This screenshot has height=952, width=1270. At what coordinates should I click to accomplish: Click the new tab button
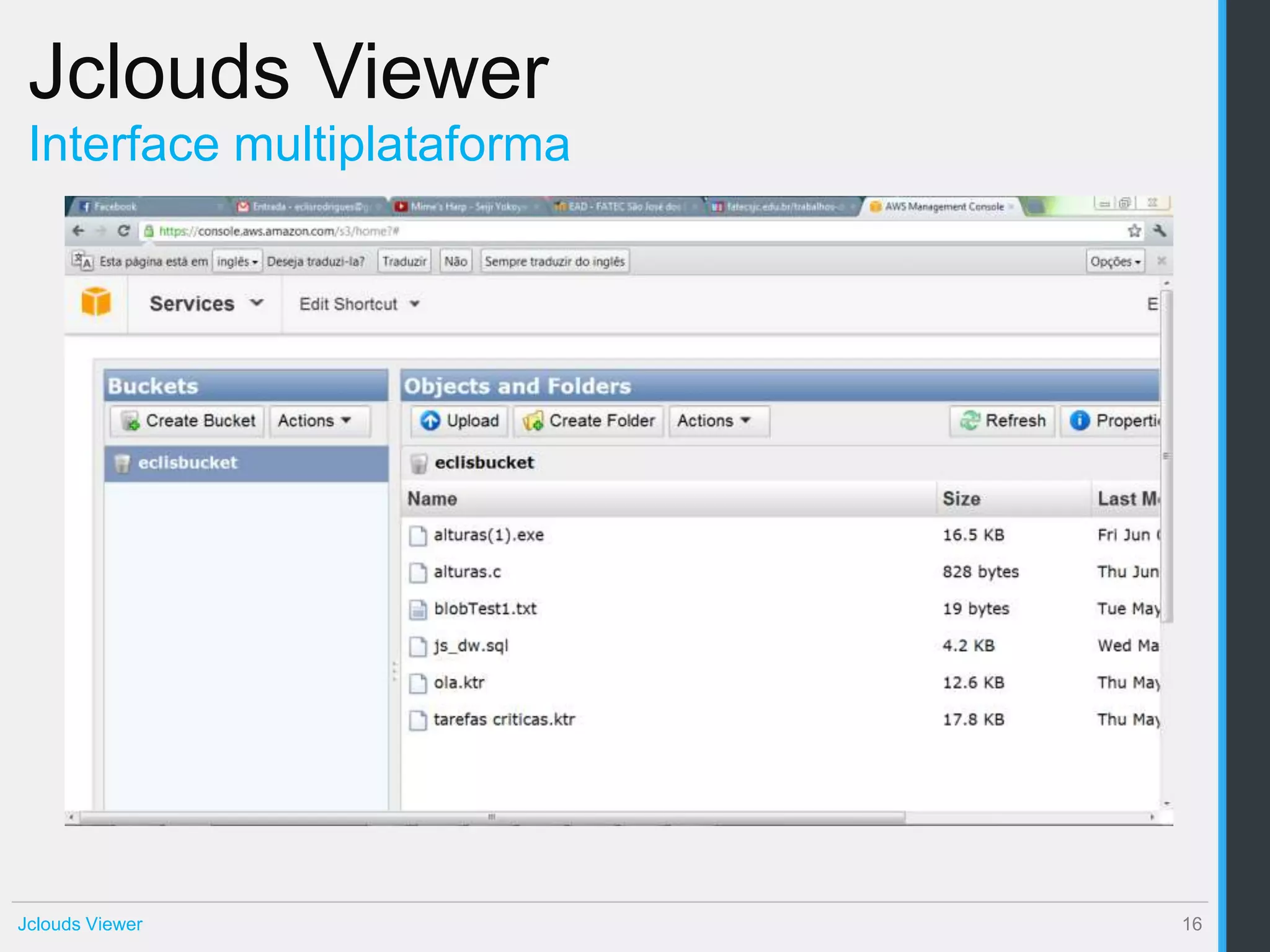(1035, 206)
